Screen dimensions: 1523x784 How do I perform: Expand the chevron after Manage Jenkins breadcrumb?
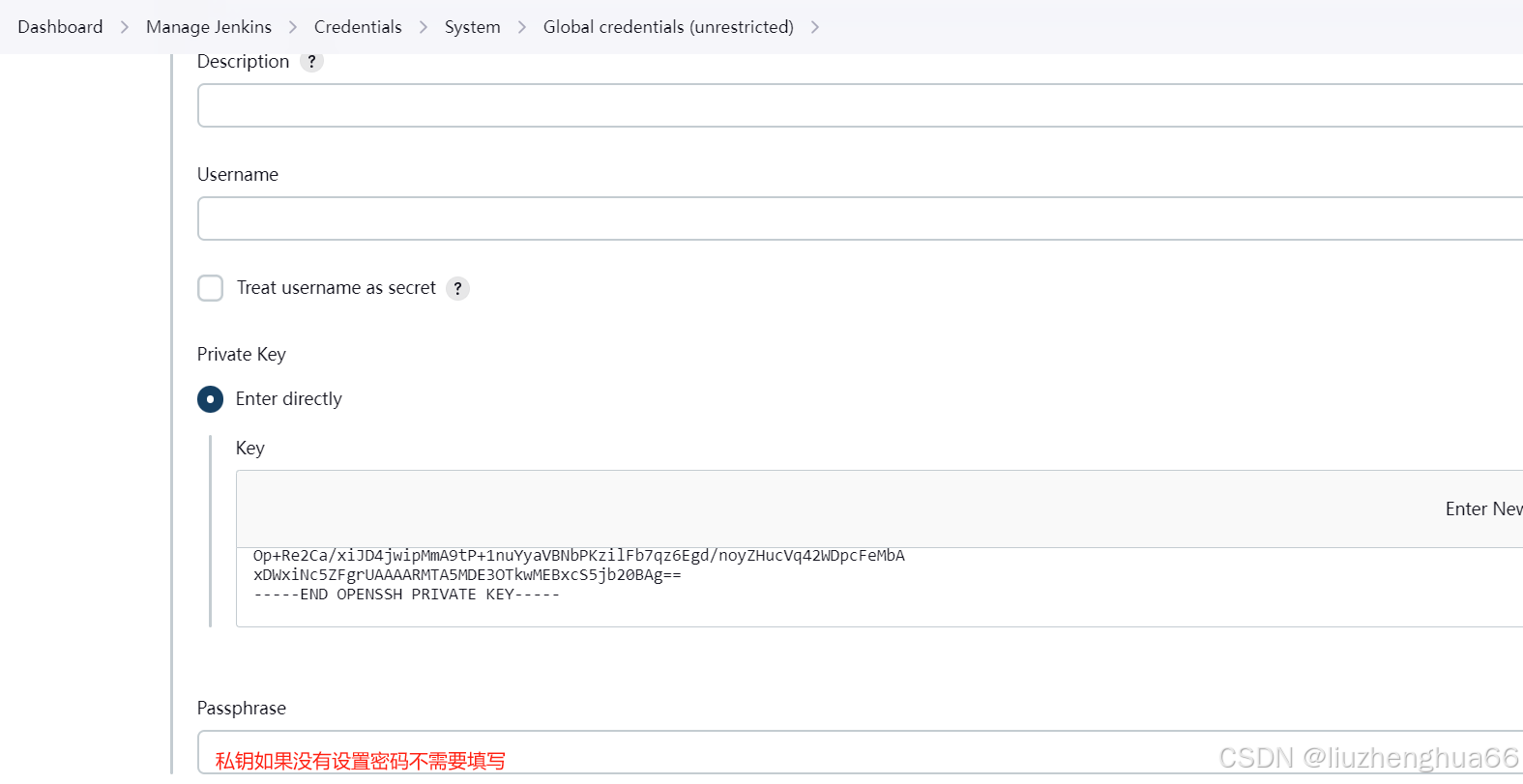(293, 27)
